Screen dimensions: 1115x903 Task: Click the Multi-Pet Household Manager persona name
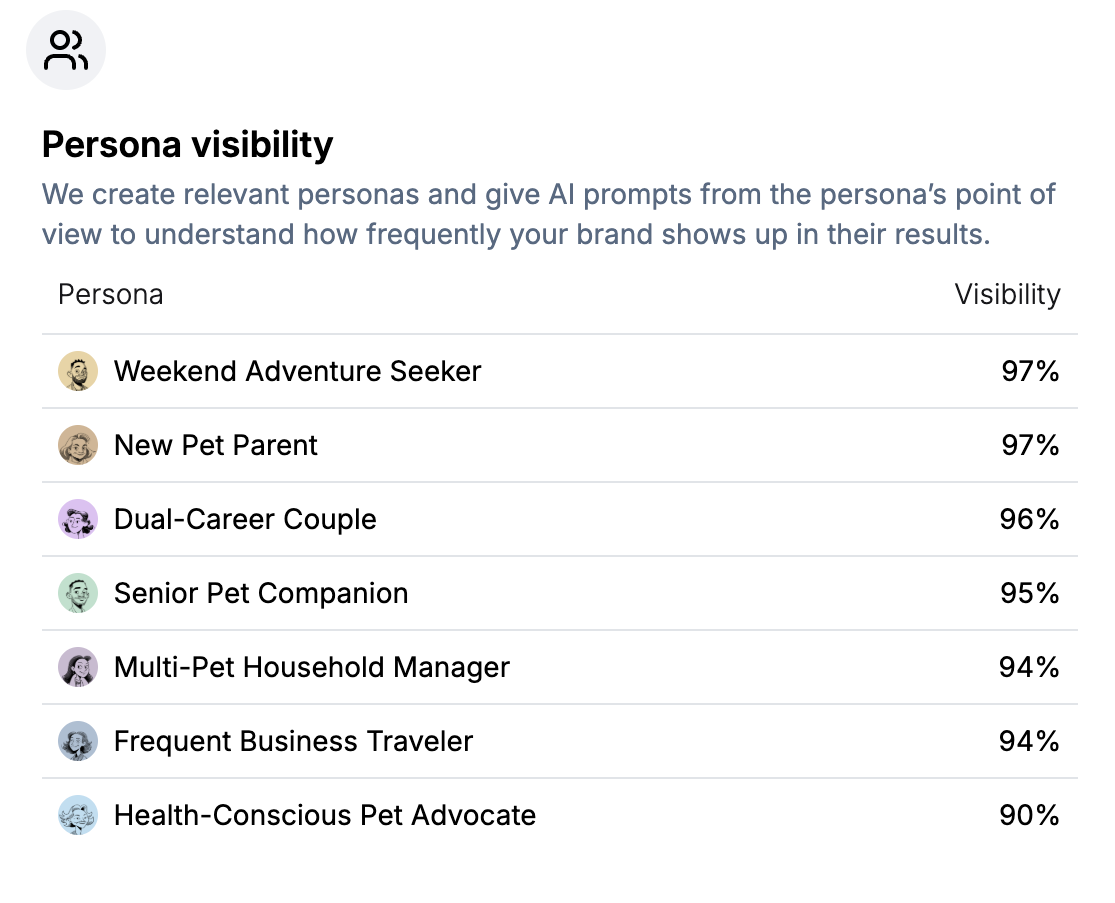[x=312, y=667]
